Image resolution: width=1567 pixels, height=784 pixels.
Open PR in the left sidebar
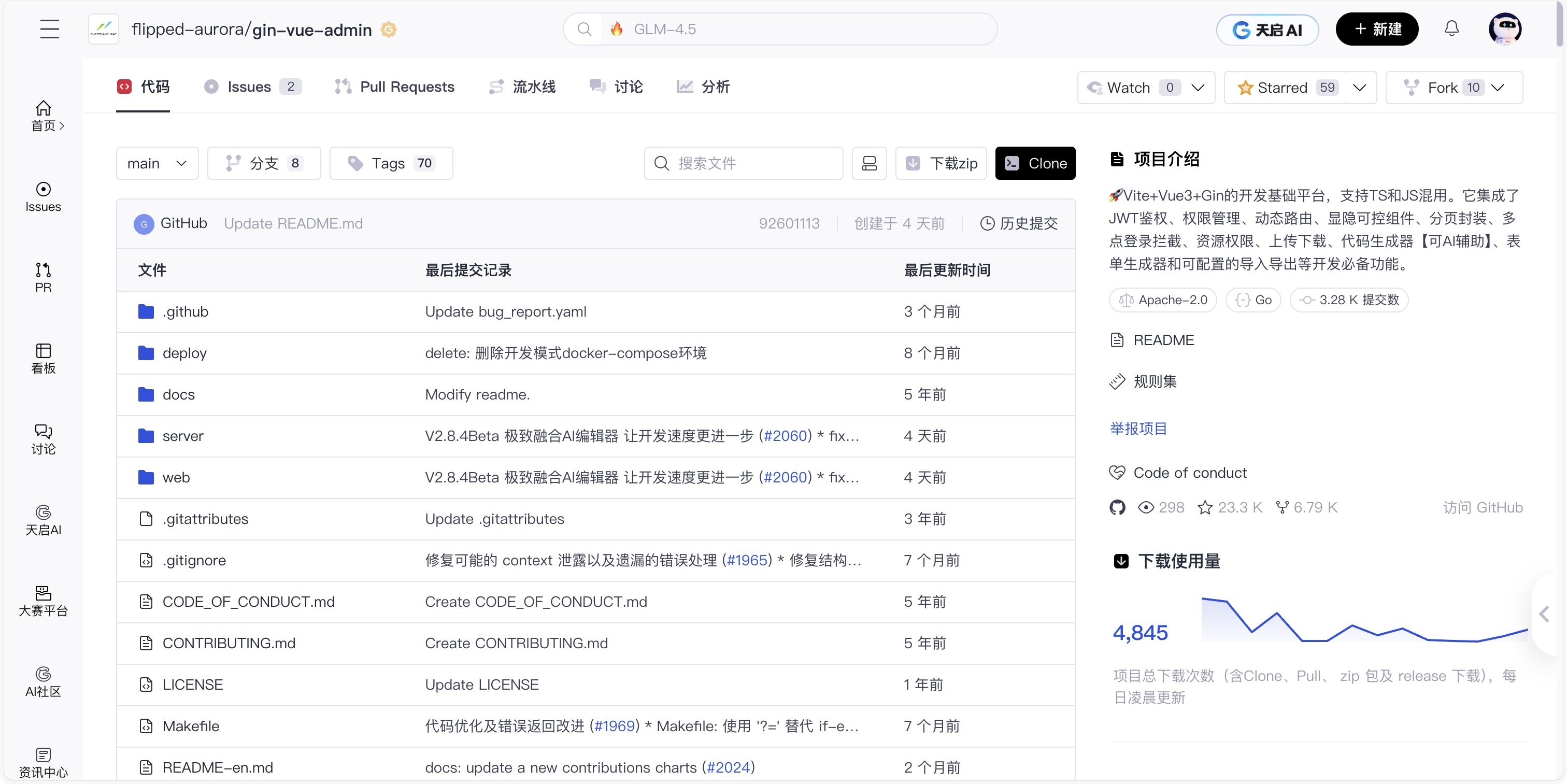pyautogui.click(x=43, y=278)
